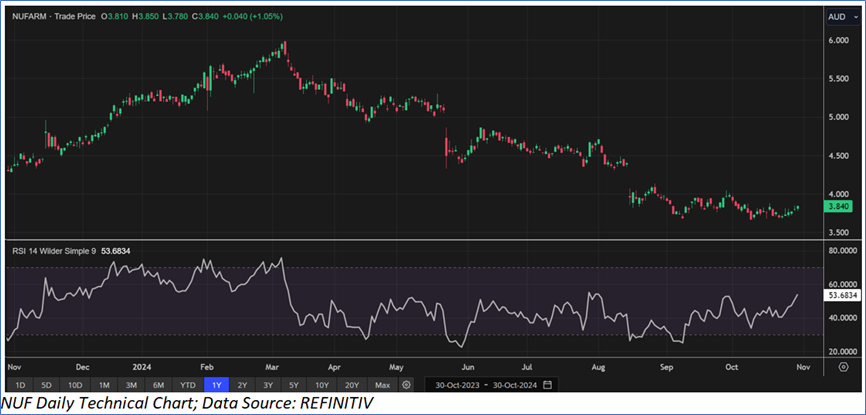Click the RSI 14 Wilder Simple 9 label
The width and height of the screenshot is (866, 415).
tap(53, 251)
